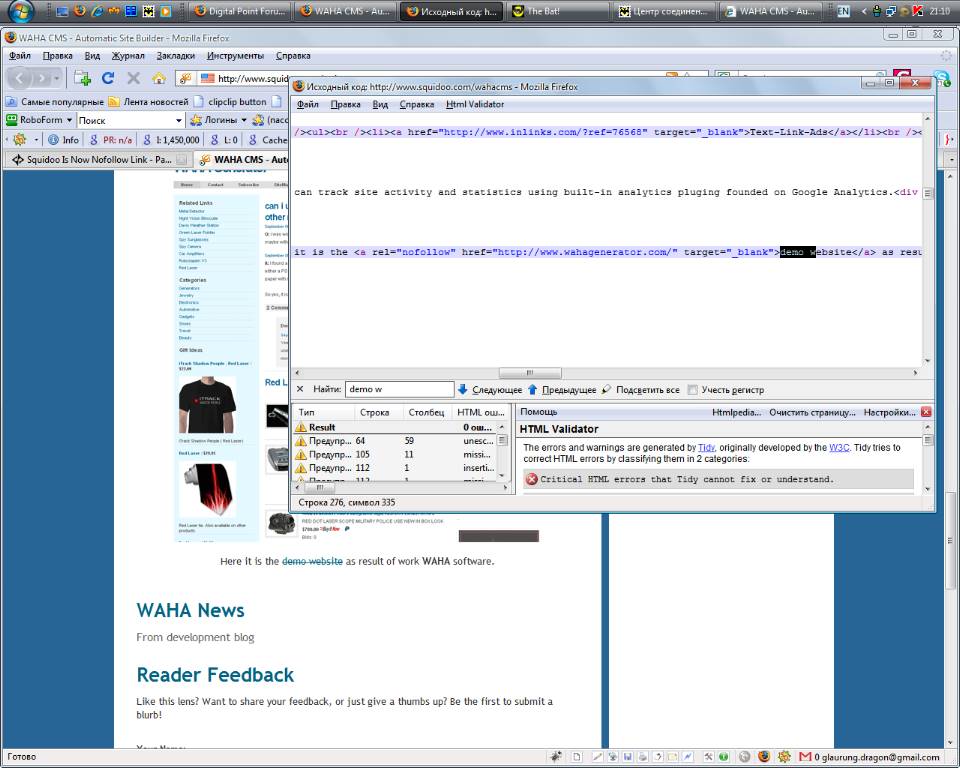Click the 'I: 1,450,000' indexed pages indicator
This screenshot has width=960, height=768.
click(171, 140)
